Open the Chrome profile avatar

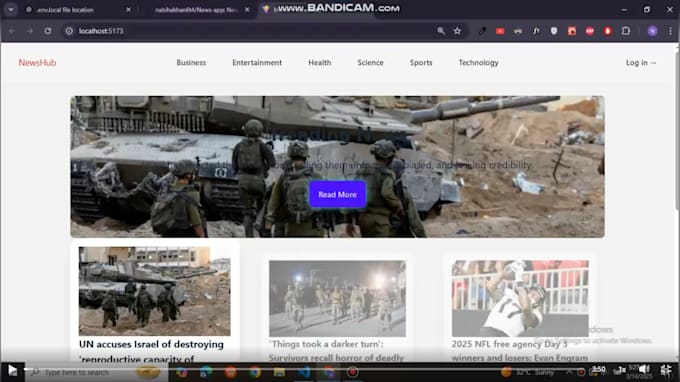[x=652, y=31]
